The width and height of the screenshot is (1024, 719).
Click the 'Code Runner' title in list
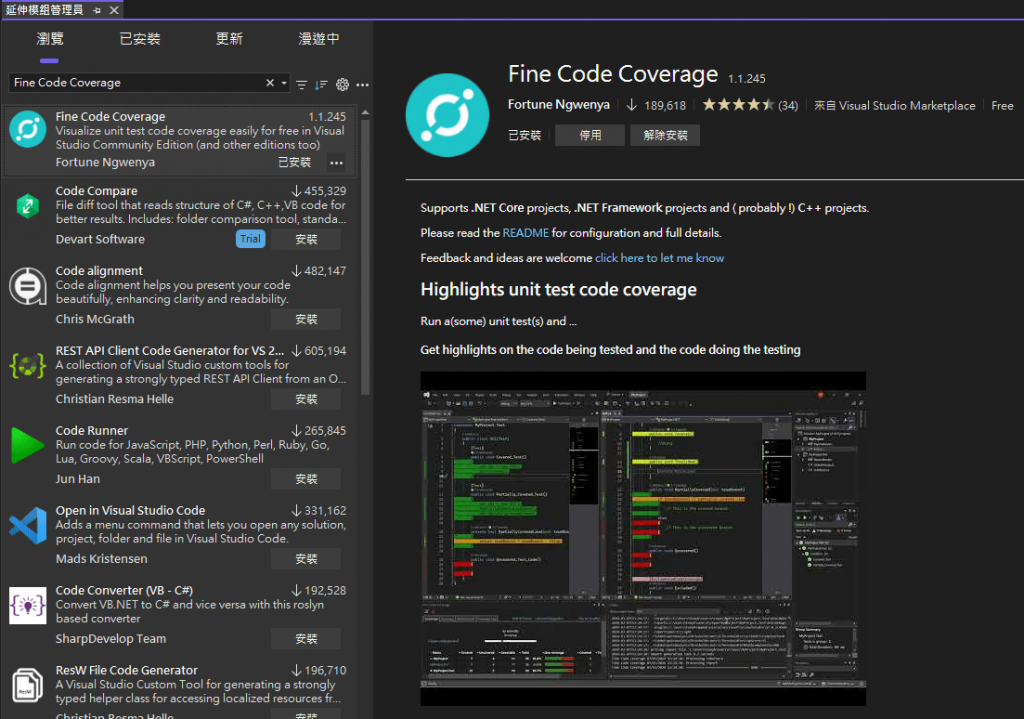click(x=91, y=430)
